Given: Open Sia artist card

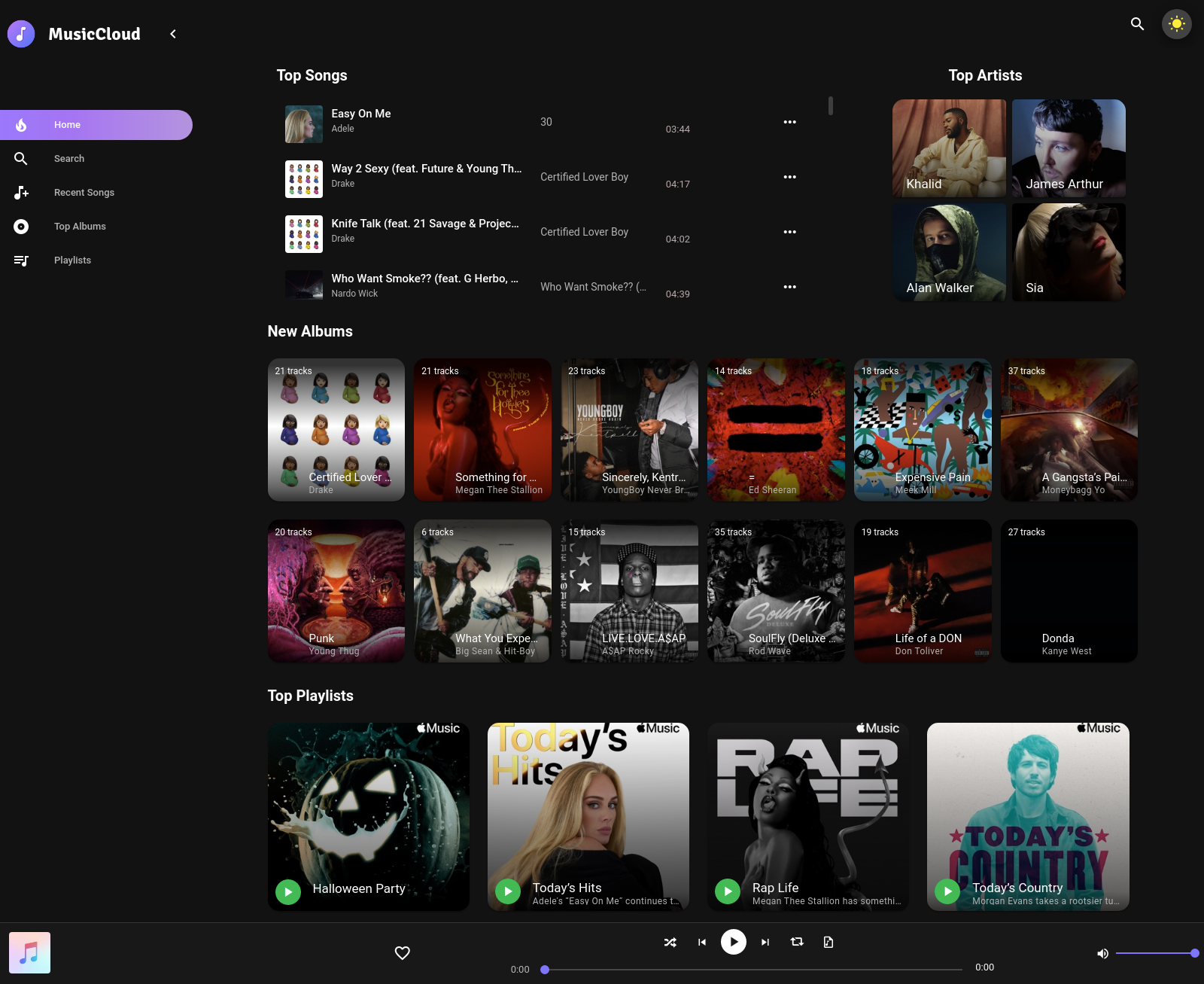Looking at the screenshot, I should click(x=1069, y=252).
